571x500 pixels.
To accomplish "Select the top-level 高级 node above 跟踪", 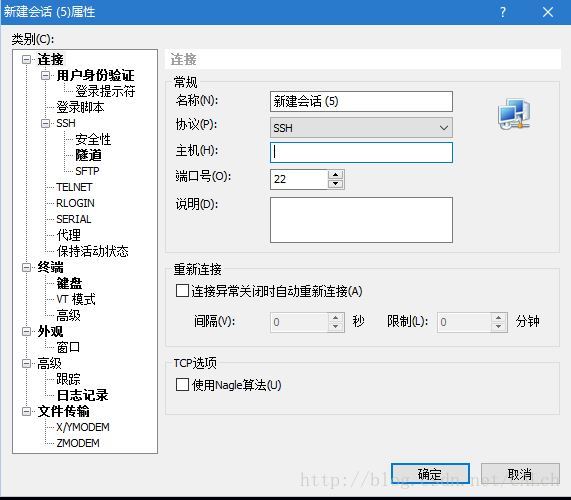I will pos(50,363).
